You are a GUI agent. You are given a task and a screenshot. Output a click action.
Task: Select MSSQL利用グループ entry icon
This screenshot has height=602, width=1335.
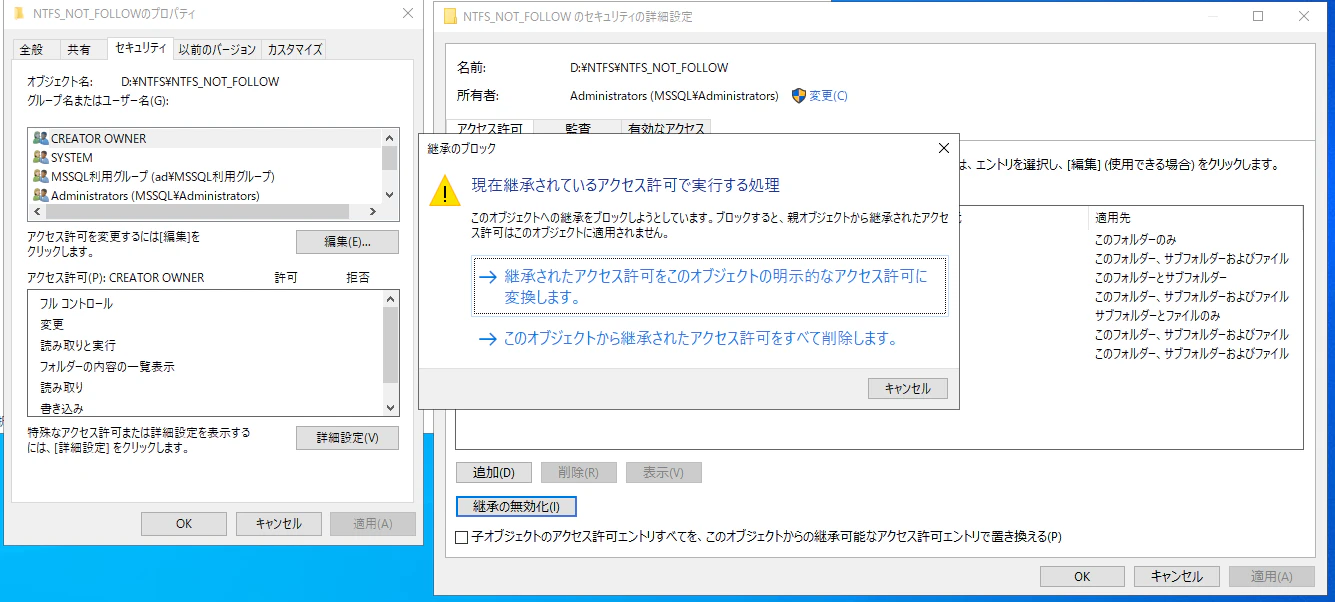[x=40, y=176]
